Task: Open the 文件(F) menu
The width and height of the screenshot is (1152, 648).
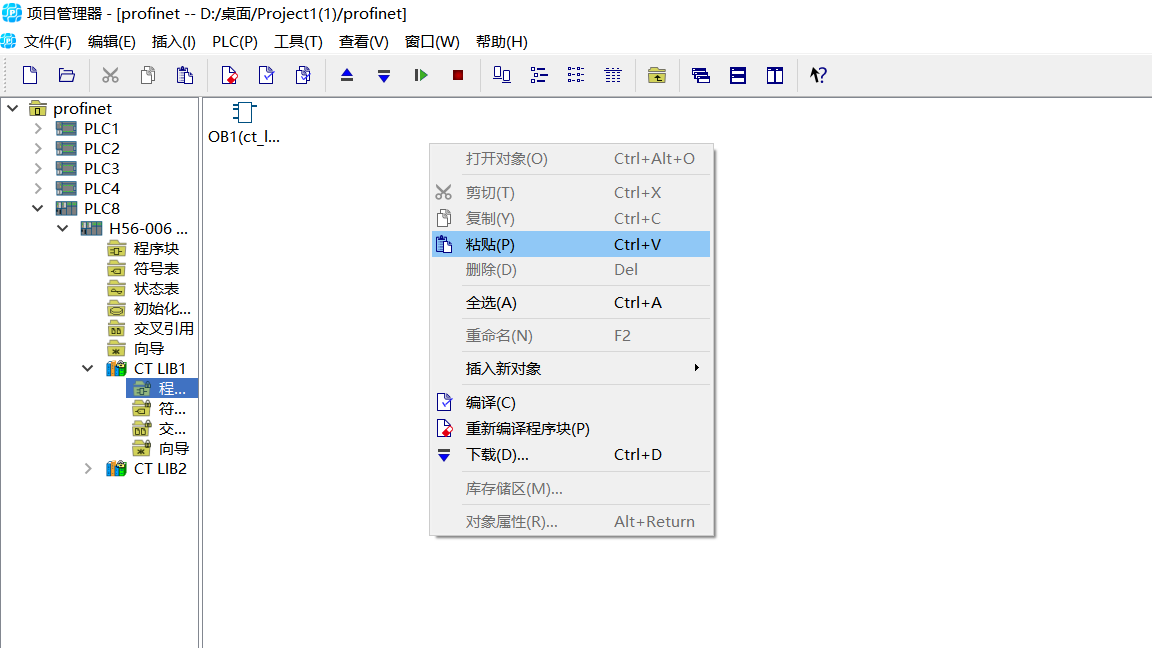Action: (47, 42)
